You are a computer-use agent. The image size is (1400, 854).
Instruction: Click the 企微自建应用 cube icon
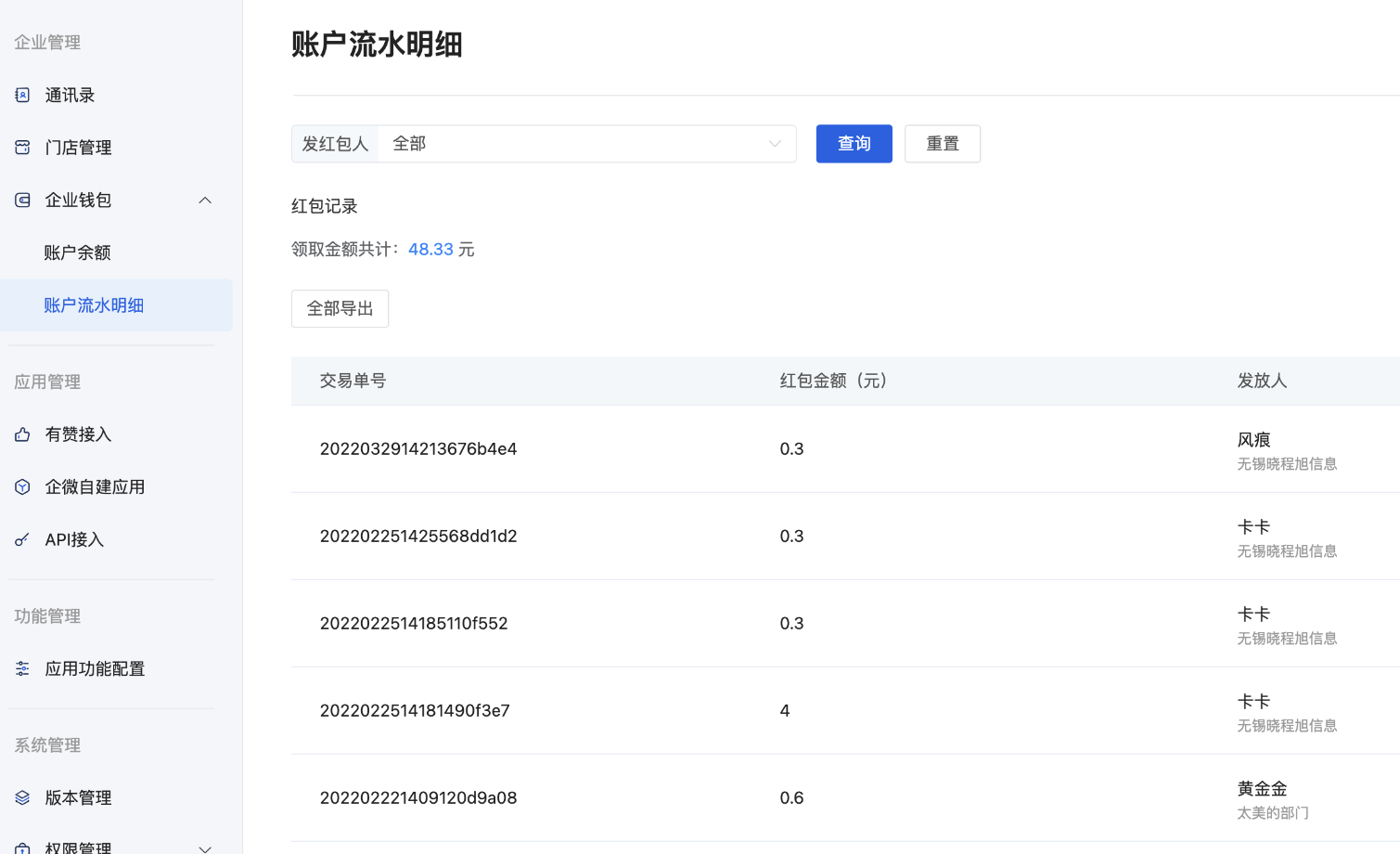[x=22, y=486]
